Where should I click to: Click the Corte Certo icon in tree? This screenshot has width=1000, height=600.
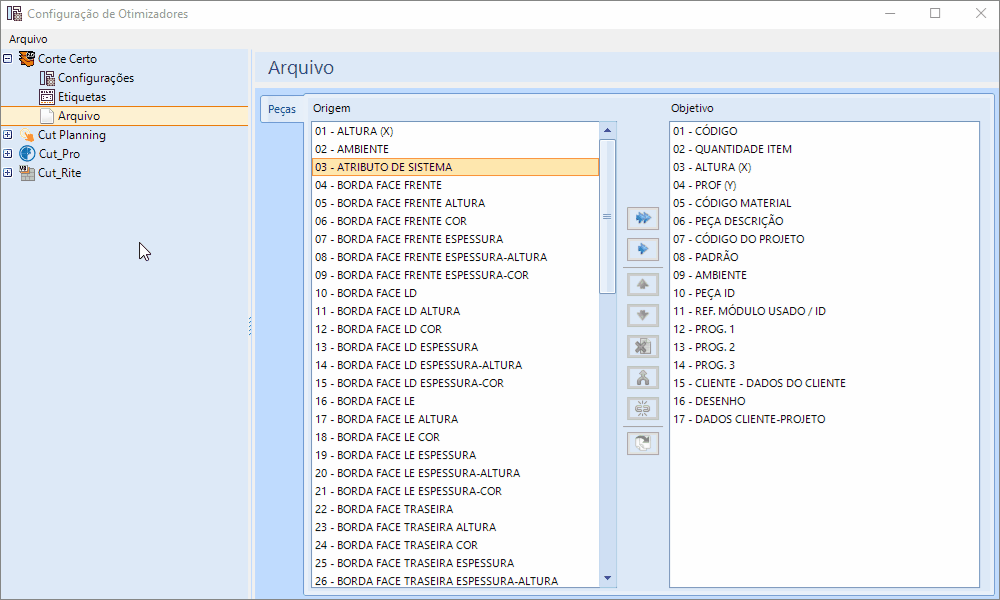[27, 59]
